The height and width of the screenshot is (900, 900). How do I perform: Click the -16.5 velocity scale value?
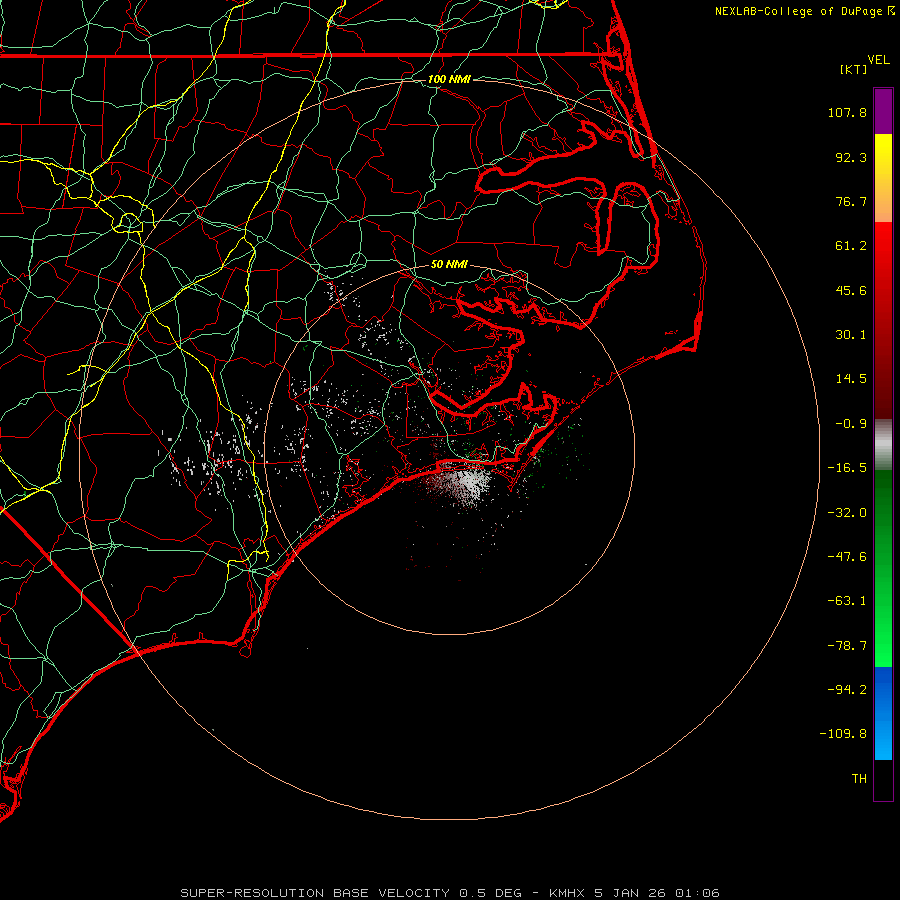point(847,468)
